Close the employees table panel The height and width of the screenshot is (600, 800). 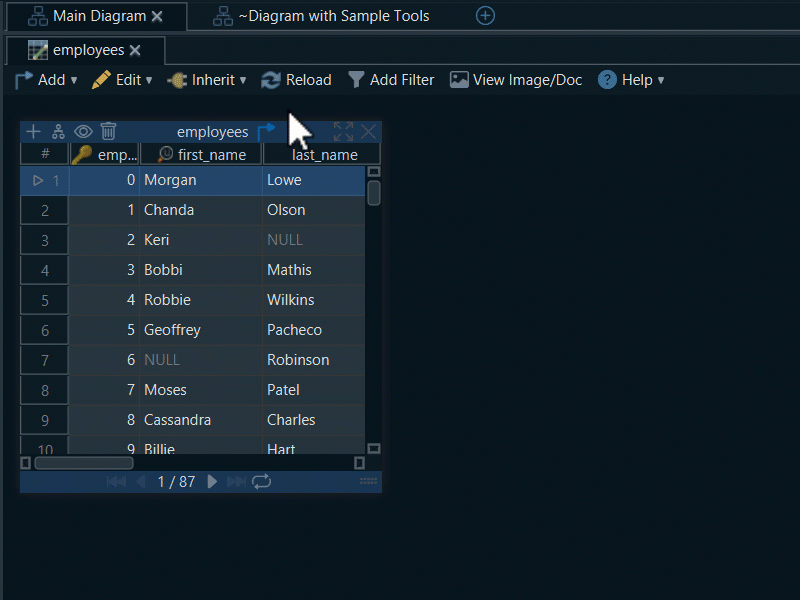click(x=368, y=132)
